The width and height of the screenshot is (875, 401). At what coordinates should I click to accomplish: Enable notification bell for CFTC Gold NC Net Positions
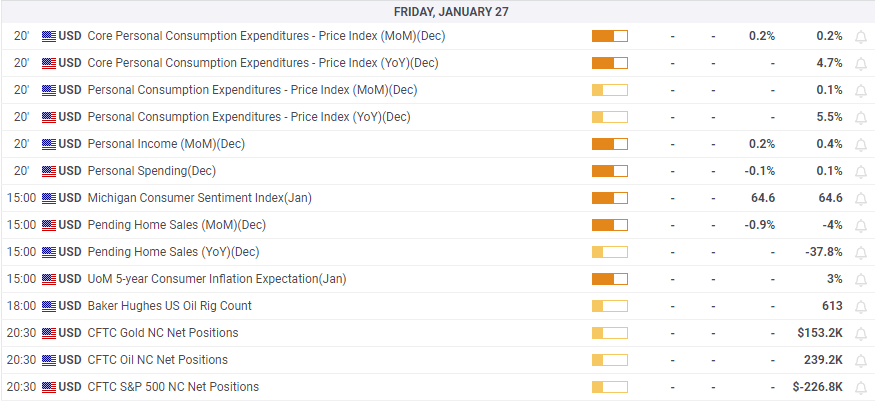click(x=861, y=333)
